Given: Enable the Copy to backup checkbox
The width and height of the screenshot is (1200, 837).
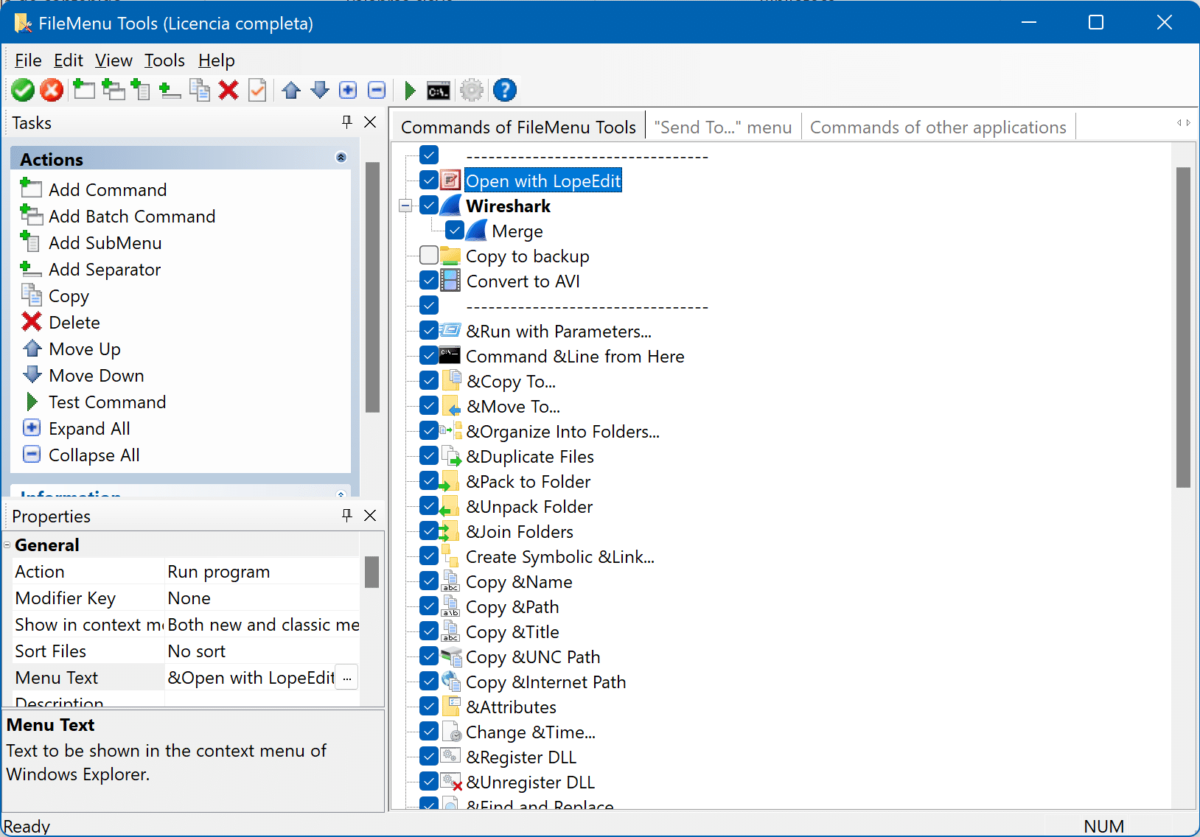Looking at the screenshot, I should click(429, 256).
